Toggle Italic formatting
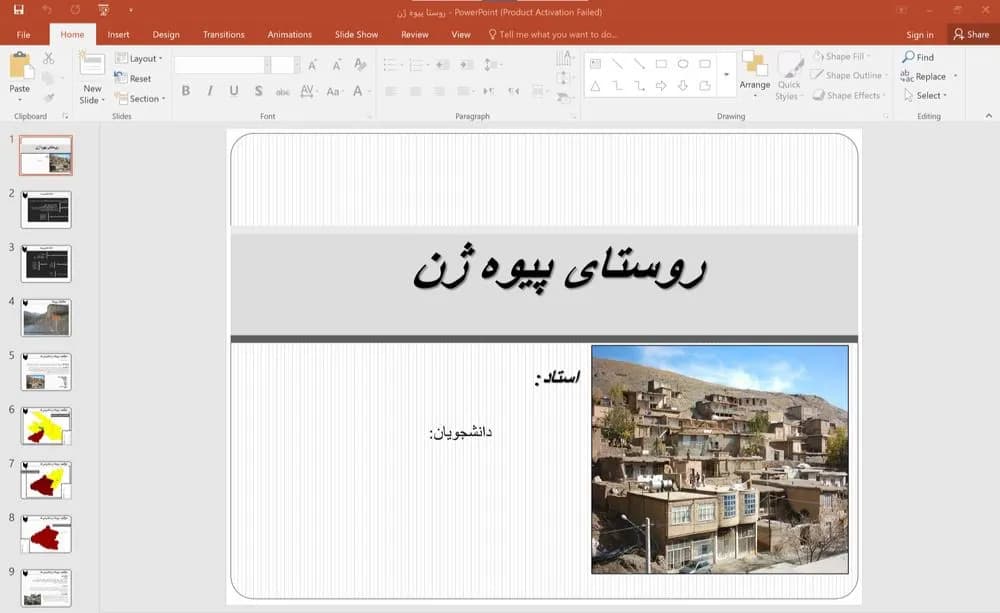This screenshot has width=1000, height=613. point(210,91)
